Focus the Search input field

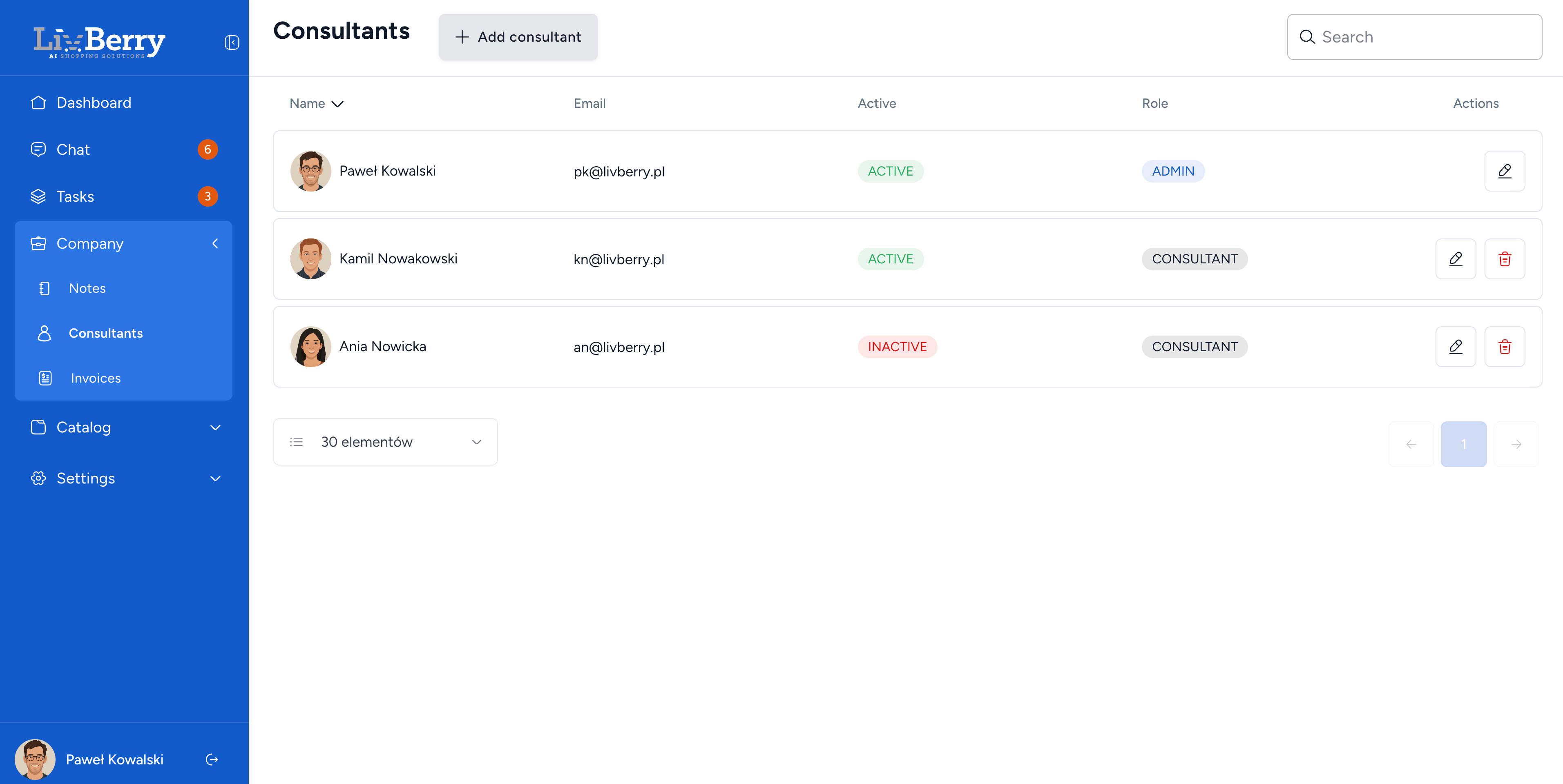[1420, 37]
